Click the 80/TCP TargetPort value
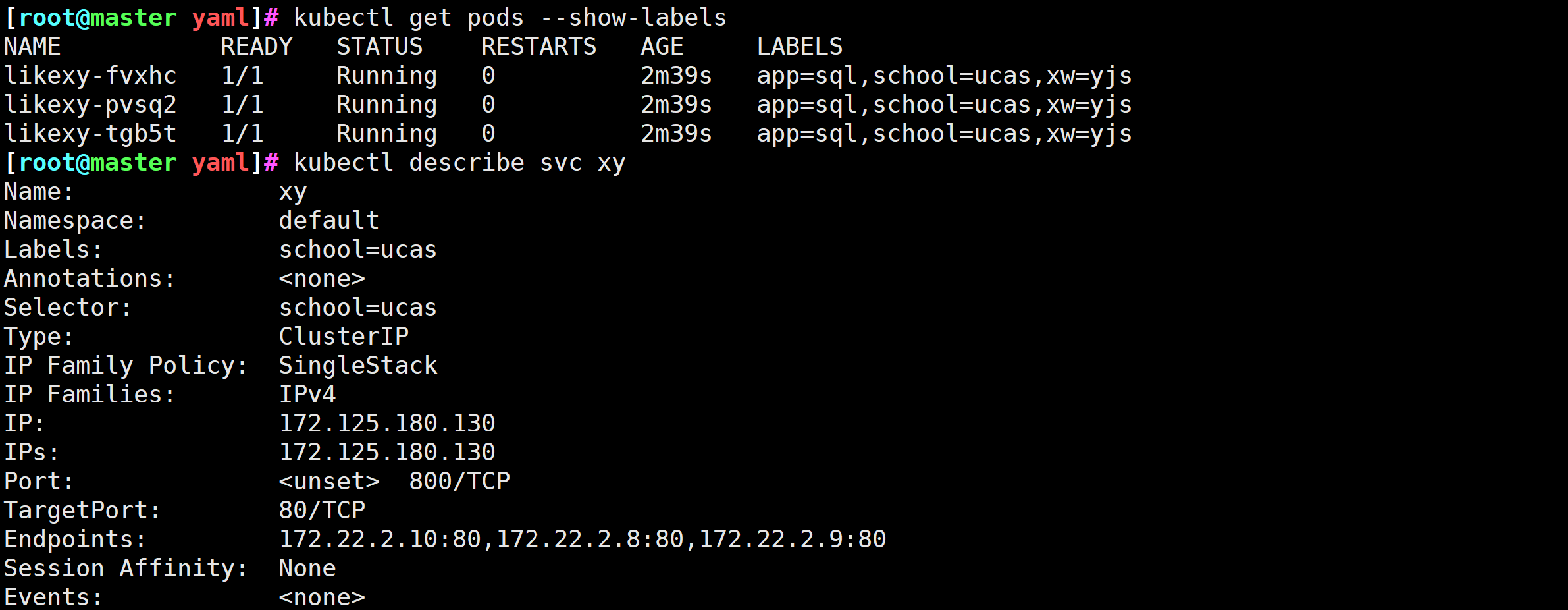 tap(322, 511)
